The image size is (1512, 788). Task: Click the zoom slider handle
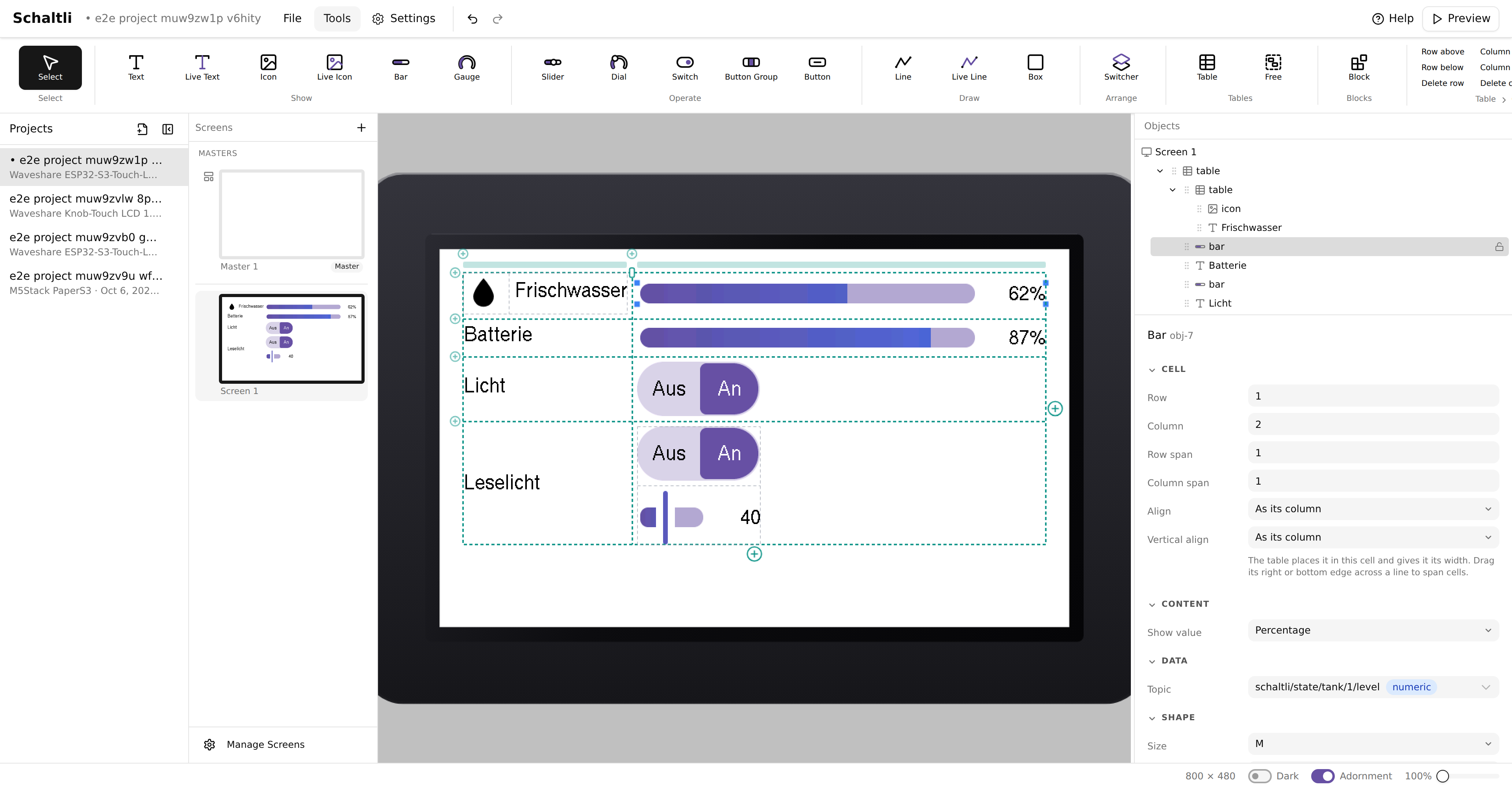1443,776
